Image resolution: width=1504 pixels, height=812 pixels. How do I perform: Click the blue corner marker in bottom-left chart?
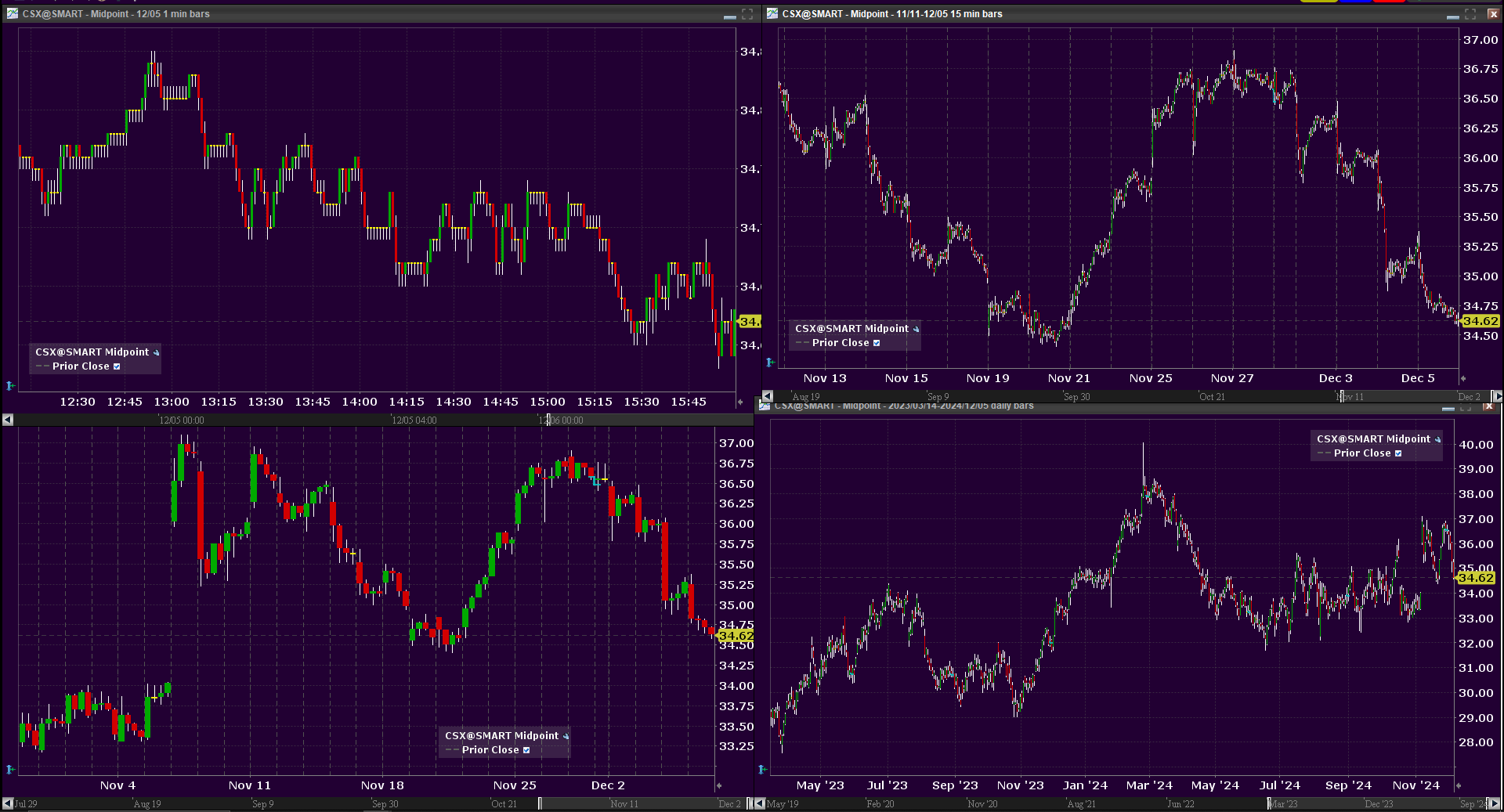click(10, 769)
